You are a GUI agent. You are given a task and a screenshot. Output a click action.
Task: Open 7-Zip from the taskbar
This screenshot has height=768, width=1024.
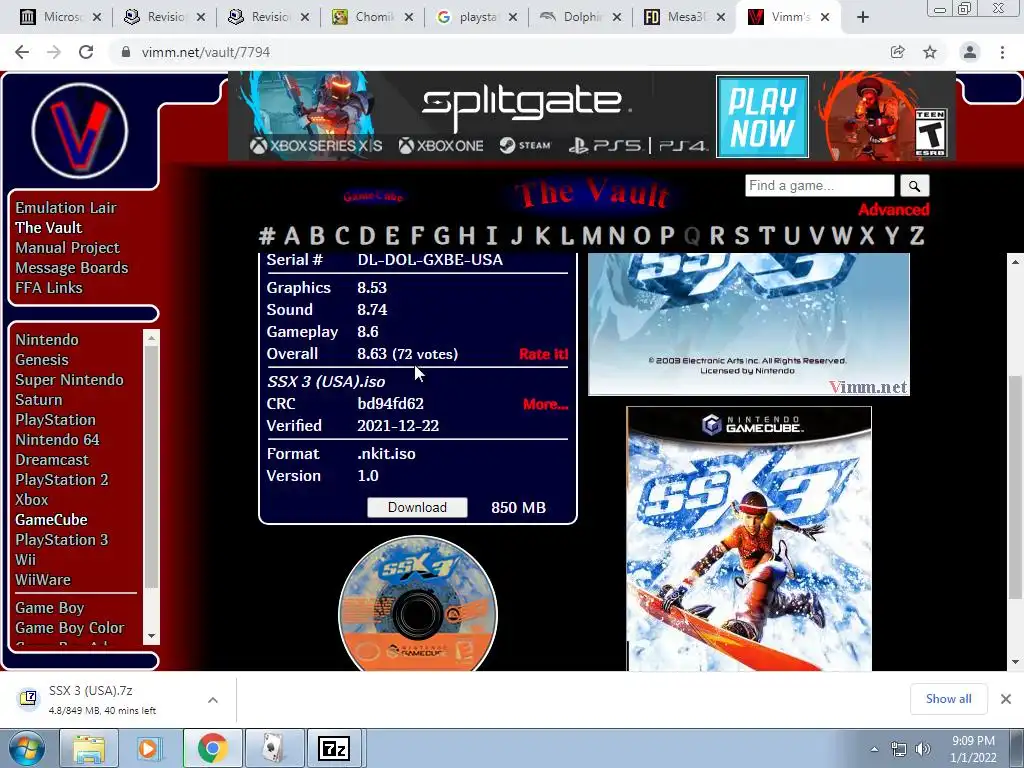point(334,748)
